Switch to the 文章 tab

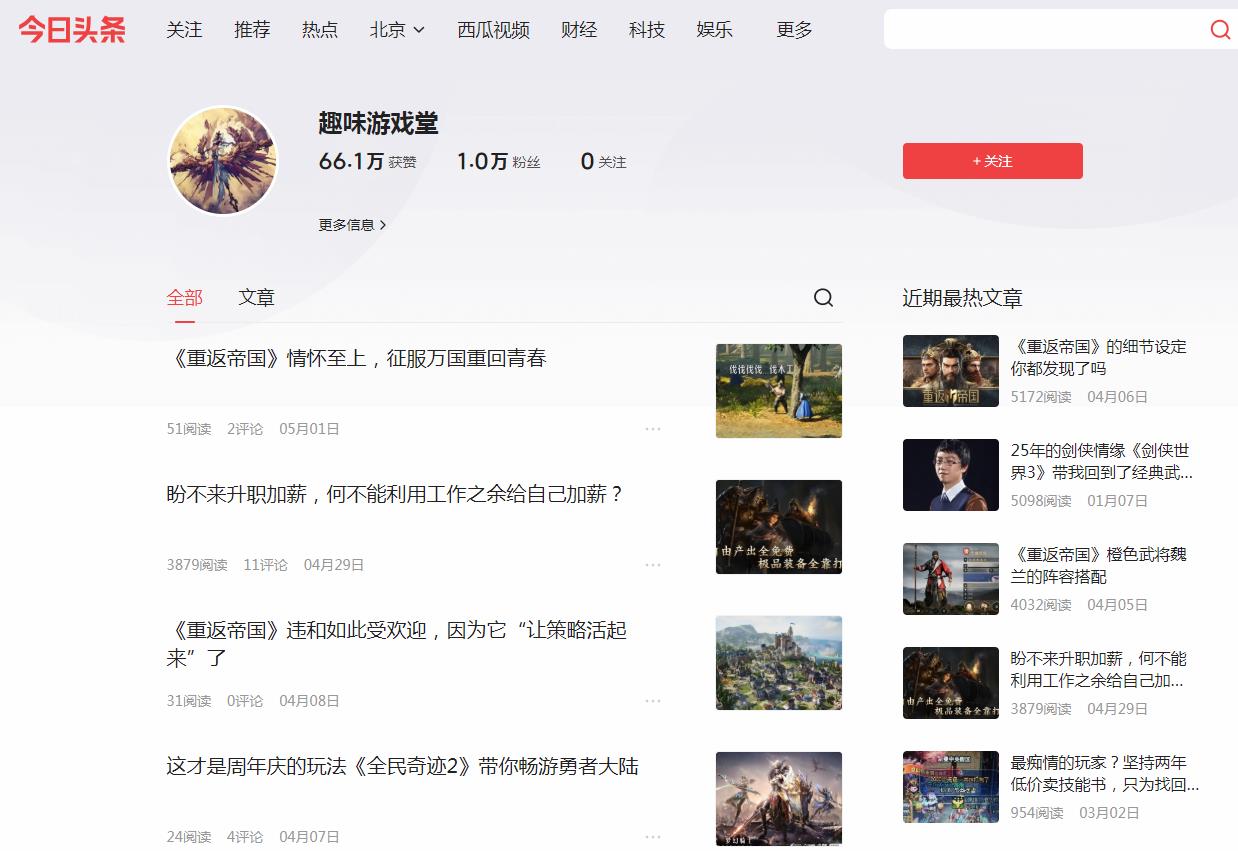pos(256,298)
